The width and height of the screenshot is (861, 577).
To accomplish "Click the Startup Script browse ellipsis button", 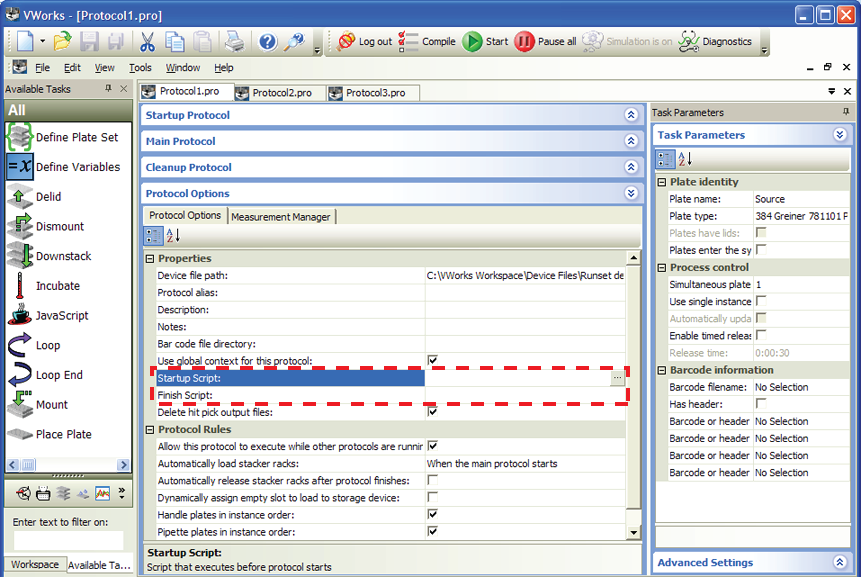I will (x=617, y=378).
